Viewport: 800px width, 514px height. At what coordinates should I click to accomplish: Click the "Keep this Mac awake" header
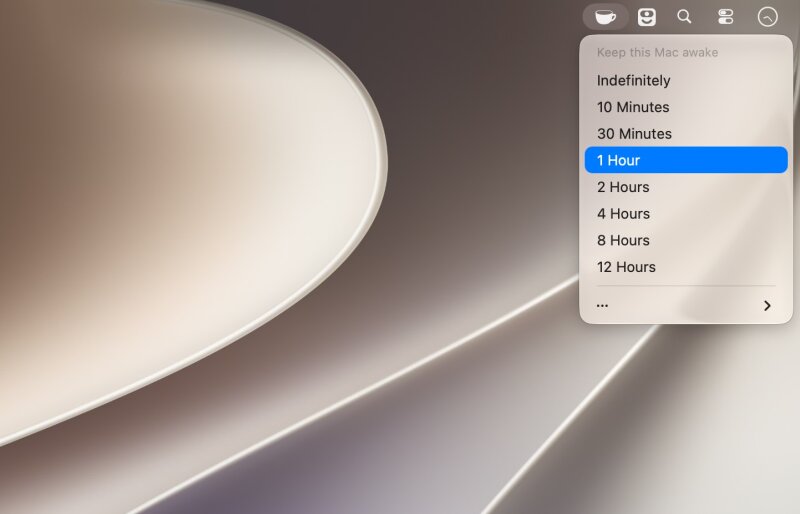(x=657, y=53)
